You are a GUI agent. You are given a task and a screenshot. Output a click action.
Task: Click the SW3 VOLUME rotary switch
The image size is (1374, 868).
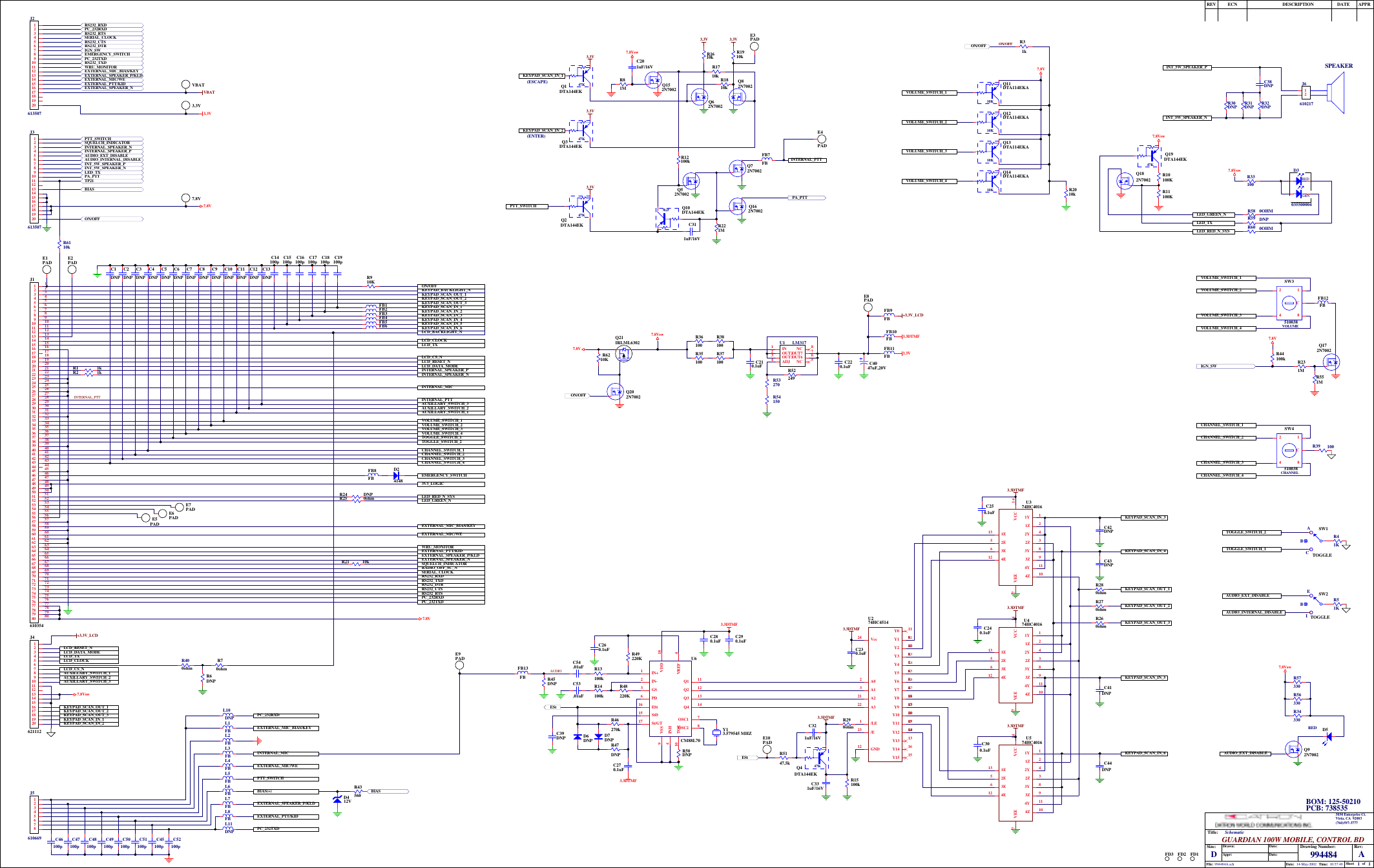[1289, 304]
